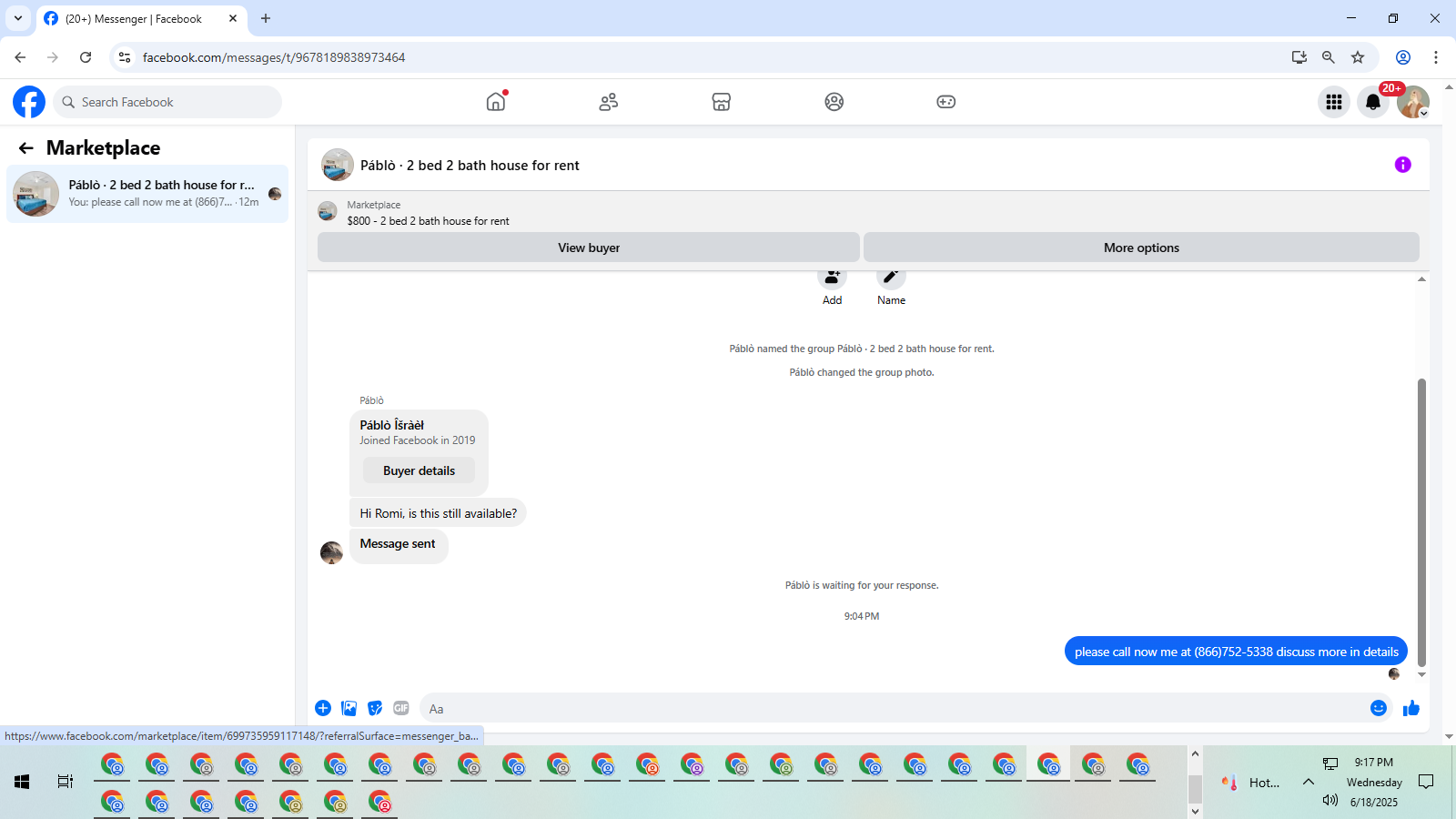The image size is (1456, 819).
Task: Open the Facebook menu grid icon
Action: [1334, 102]
